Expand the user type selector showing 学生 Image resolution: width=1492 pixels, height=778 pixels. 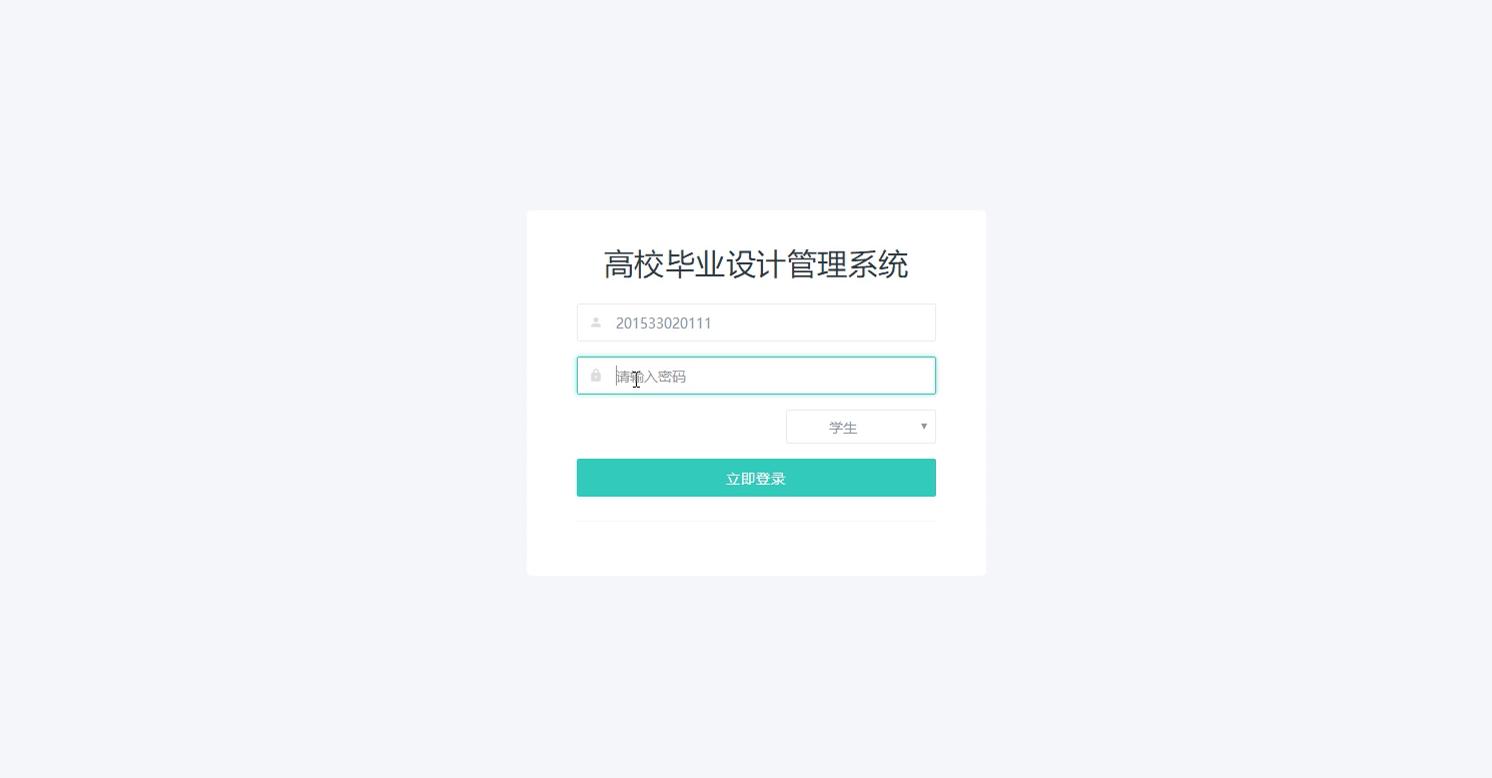861,427
